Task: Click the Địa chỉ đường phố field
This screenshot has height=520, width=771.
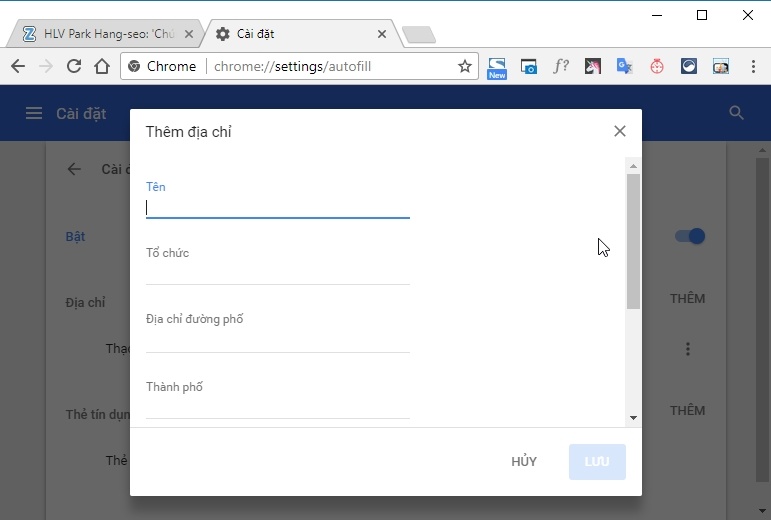Action: click(278, 341)
